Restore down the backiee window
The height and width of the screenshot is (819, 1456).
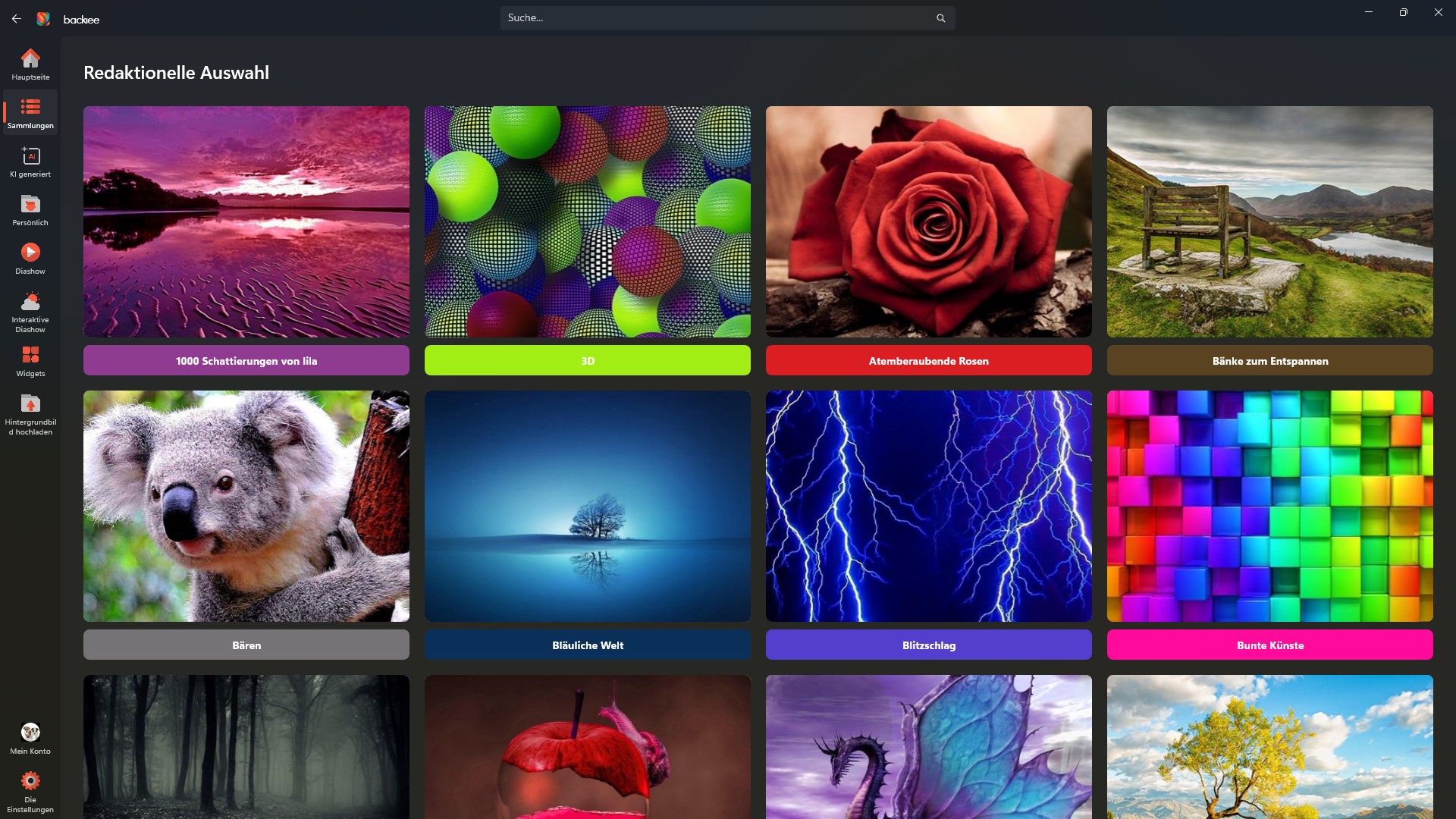[1404, 12]
